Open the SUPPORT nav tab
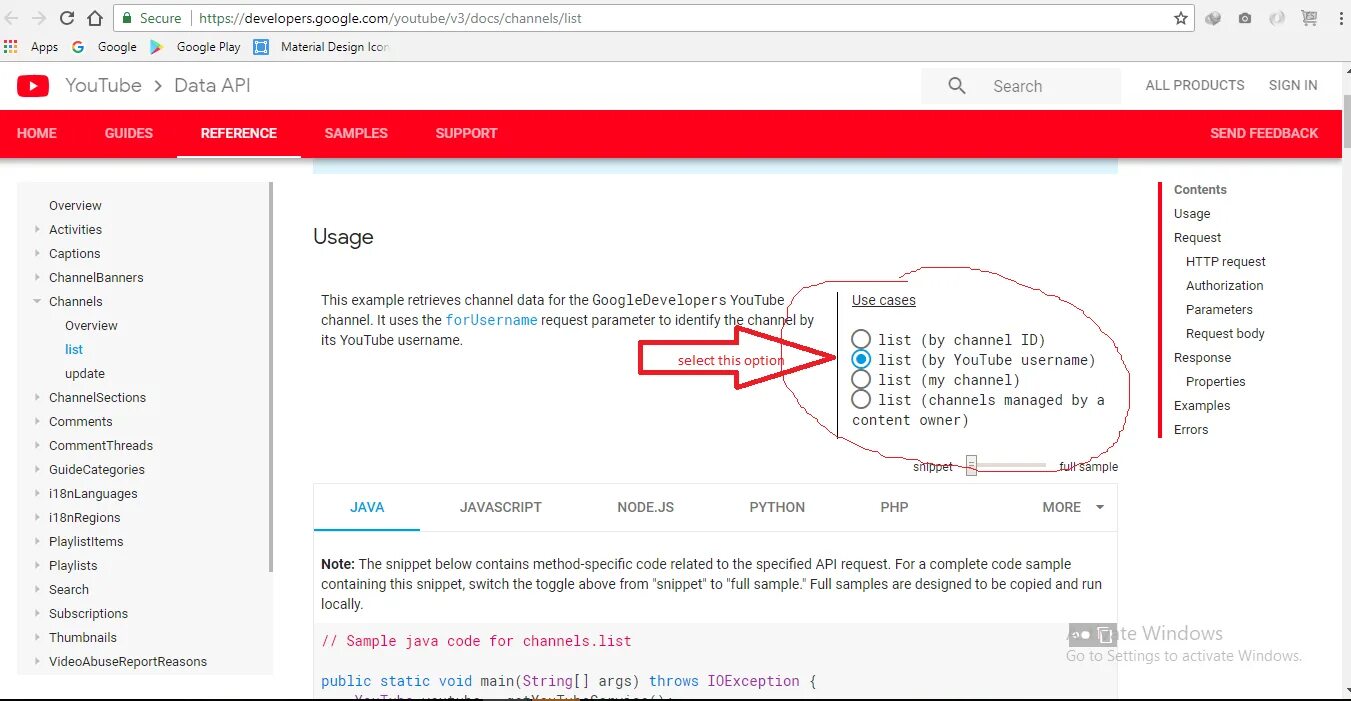 [x=466, y=133]
